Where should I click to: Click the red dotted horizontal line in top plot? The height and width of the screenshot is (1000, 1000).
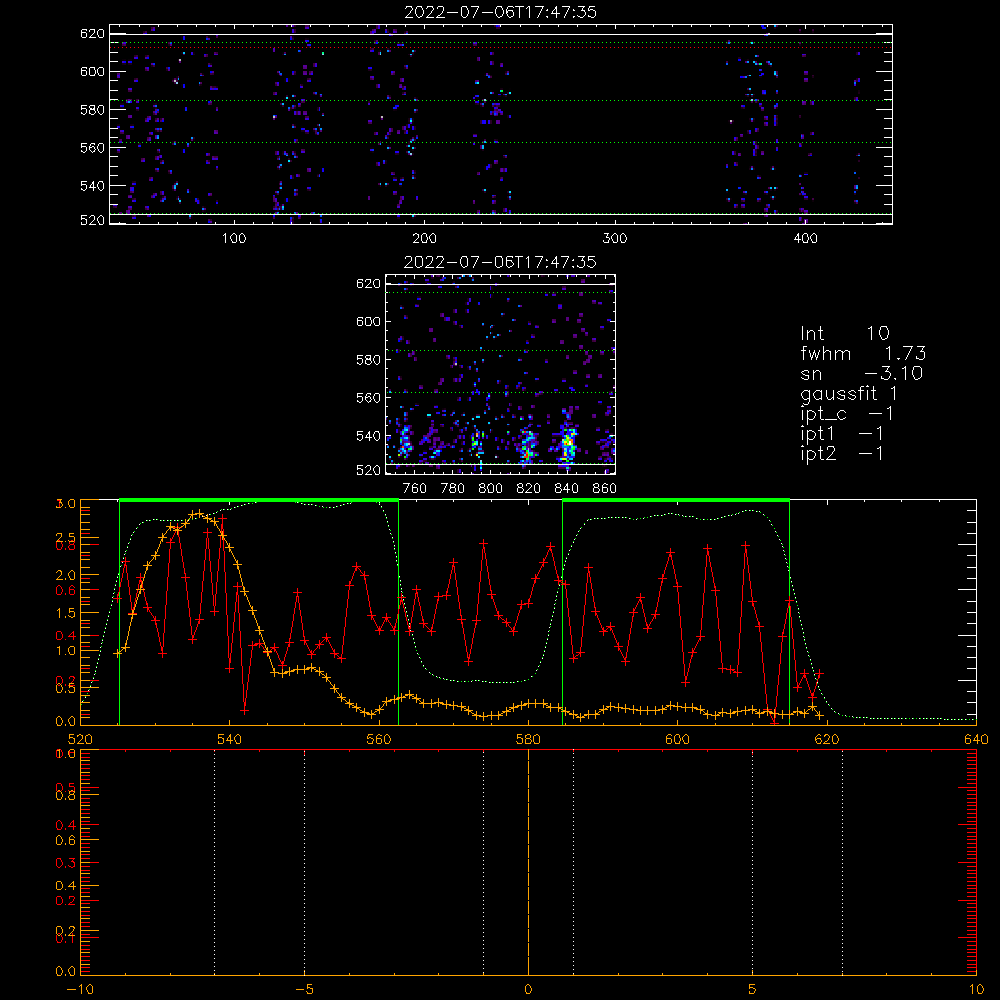[501, 48]
